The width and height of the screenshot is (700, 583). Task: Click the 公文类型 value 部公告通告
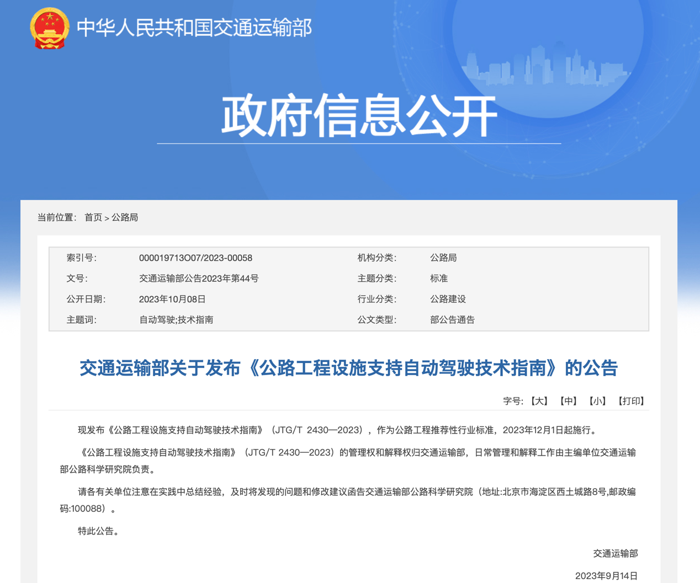452,320
